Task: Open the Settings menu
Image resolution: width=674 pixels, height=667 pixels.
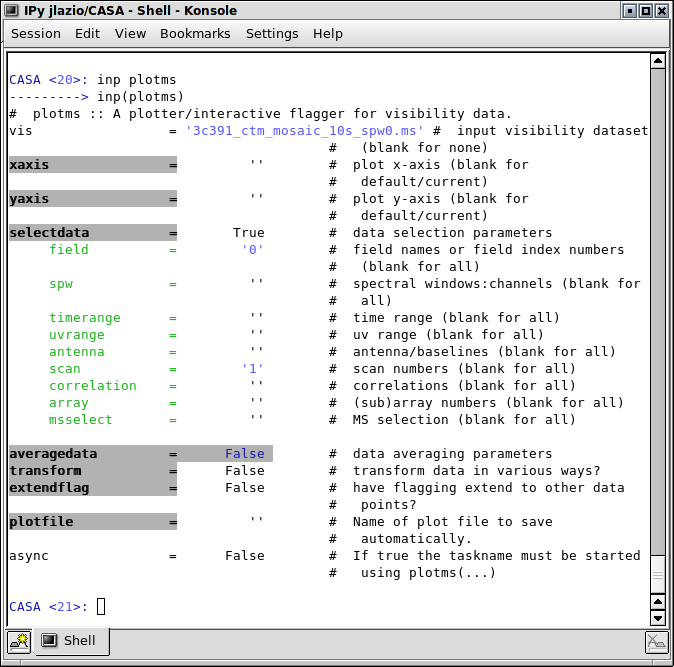Action: point(272,33)
